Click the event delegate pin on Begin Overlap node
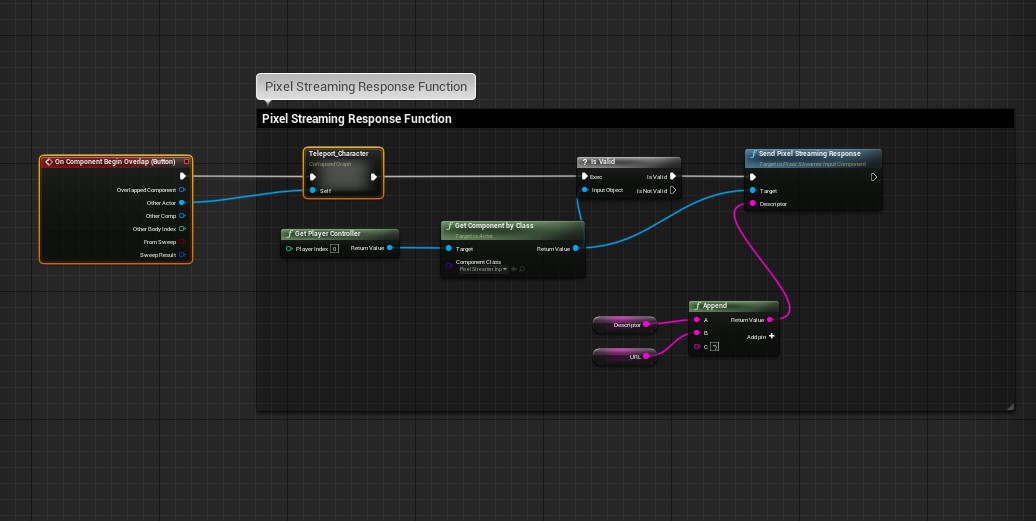This screenshot has height=521, width=1036. [186, 162]
